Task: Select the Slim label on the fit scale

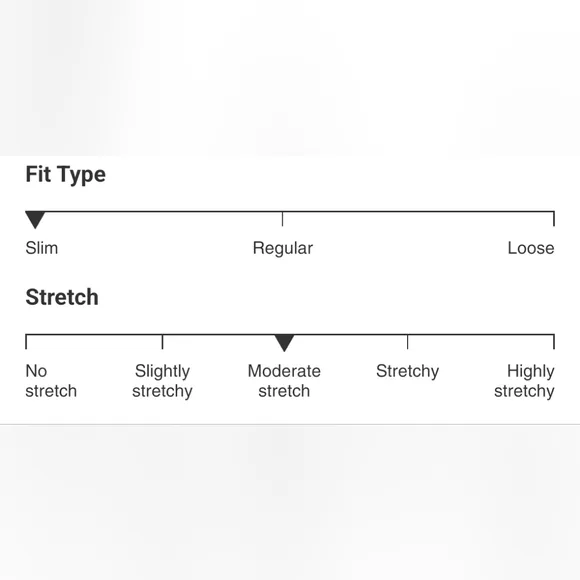Action: coord(42,248)
